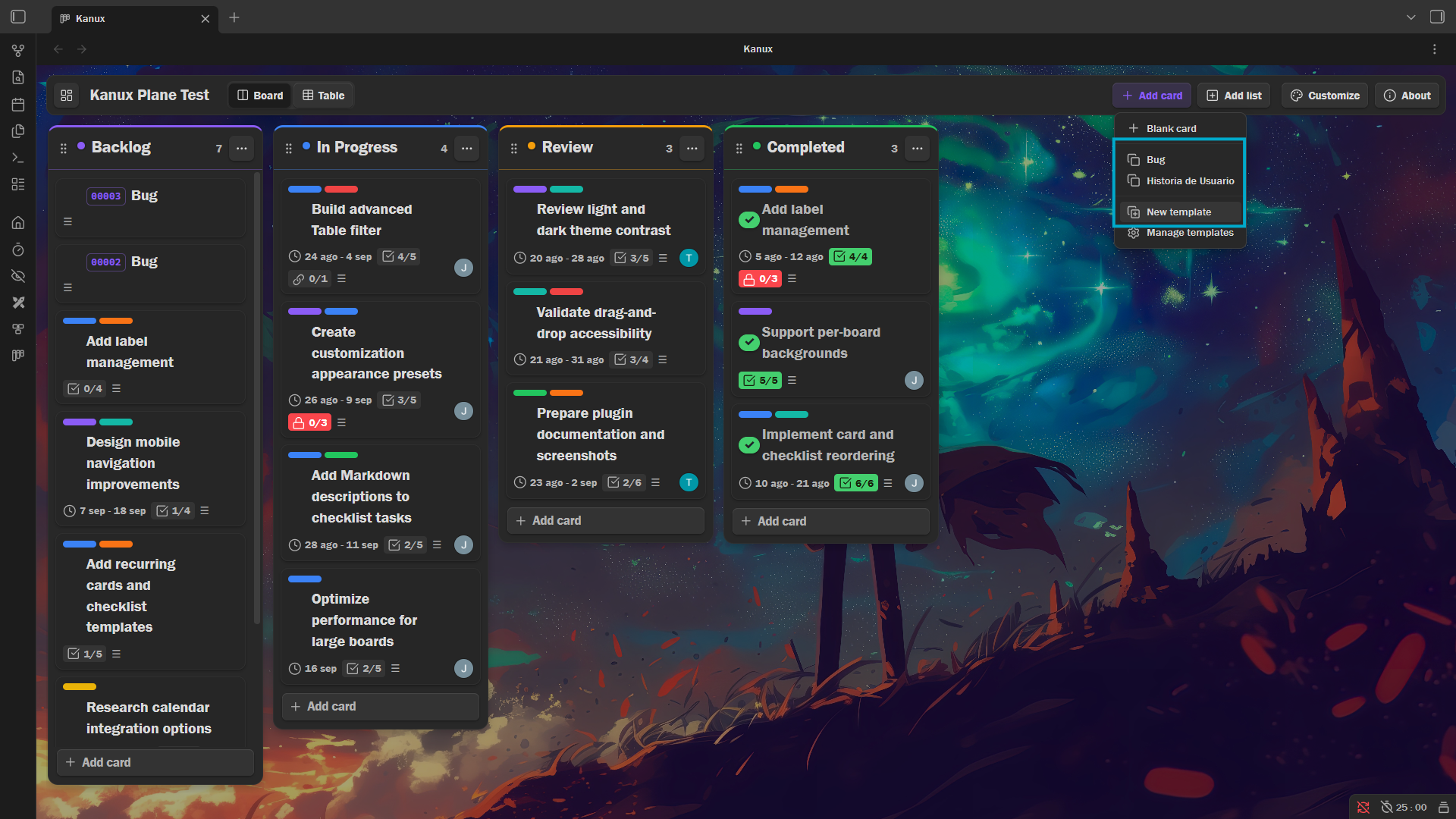Toggle the eye-off hidden items ribbon icon
The height and width of the screenshot is (819, 1456).
tap(18, 276)
